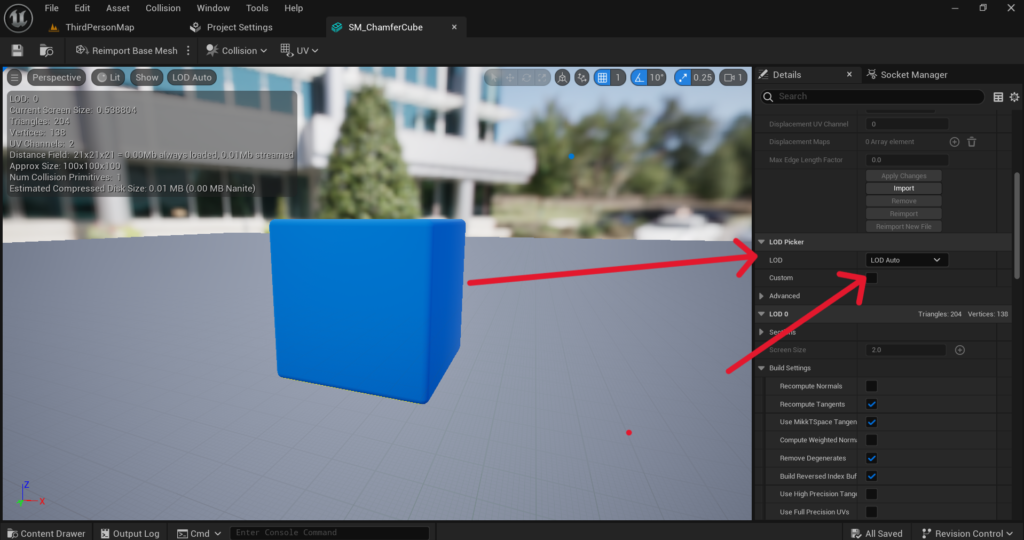1024x540 pixels.
Task: Toggle grid snapping icon
Action: click(602, 78)
